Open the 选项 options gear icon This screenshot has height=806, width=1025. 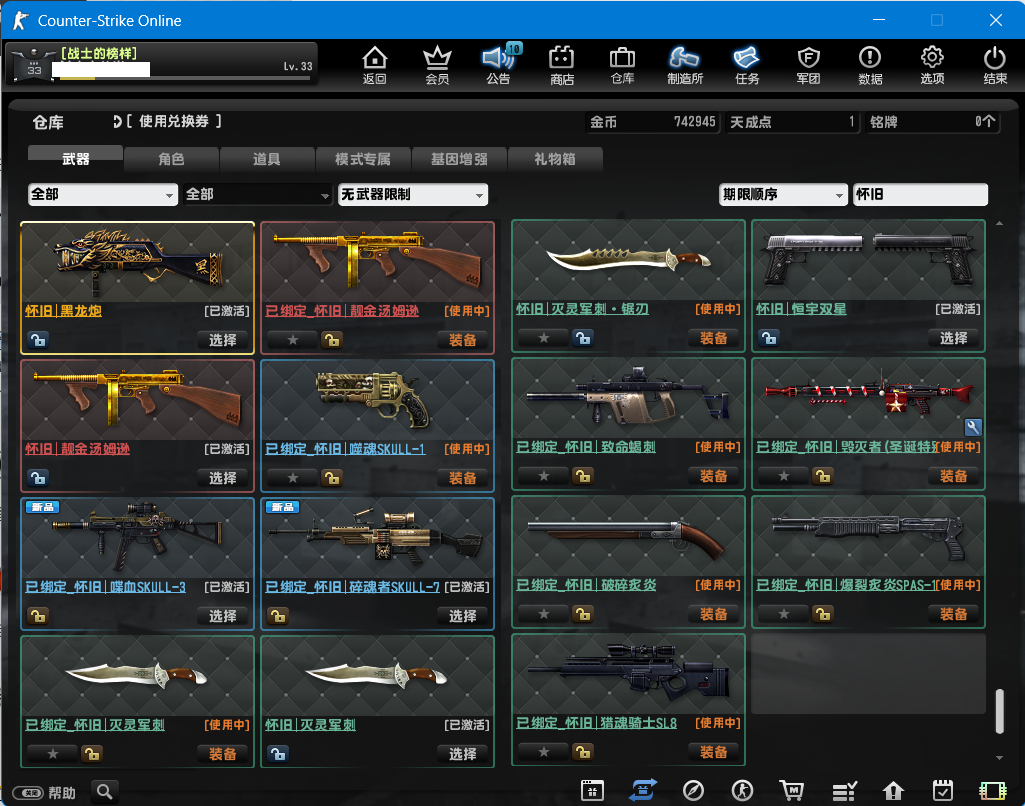(x=932, y=65)
